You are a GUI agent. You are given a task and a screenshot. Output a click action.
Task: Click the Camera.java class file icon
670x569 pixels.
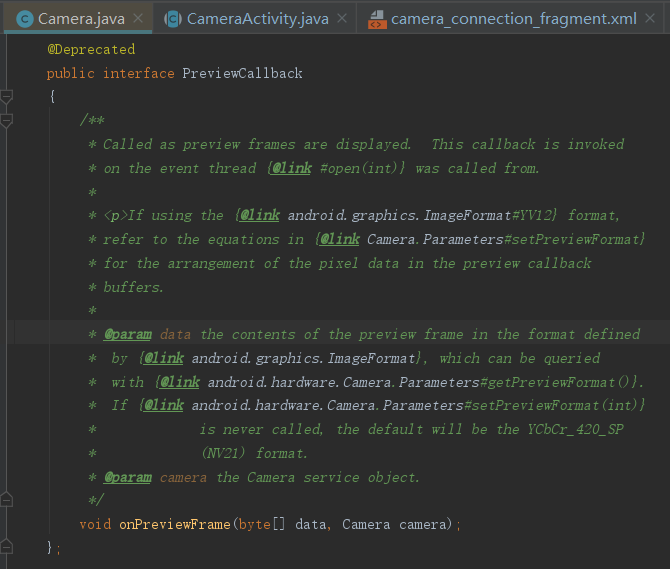tap(25, 19)
